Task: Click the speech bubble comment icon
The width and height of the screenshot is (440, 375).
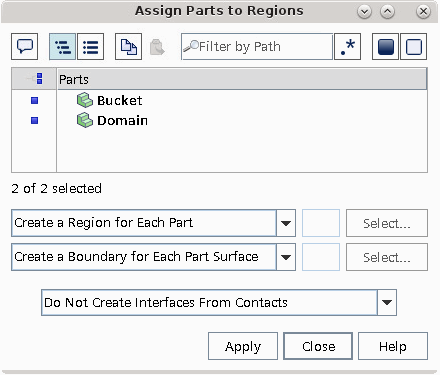Action: coord(25,47)
